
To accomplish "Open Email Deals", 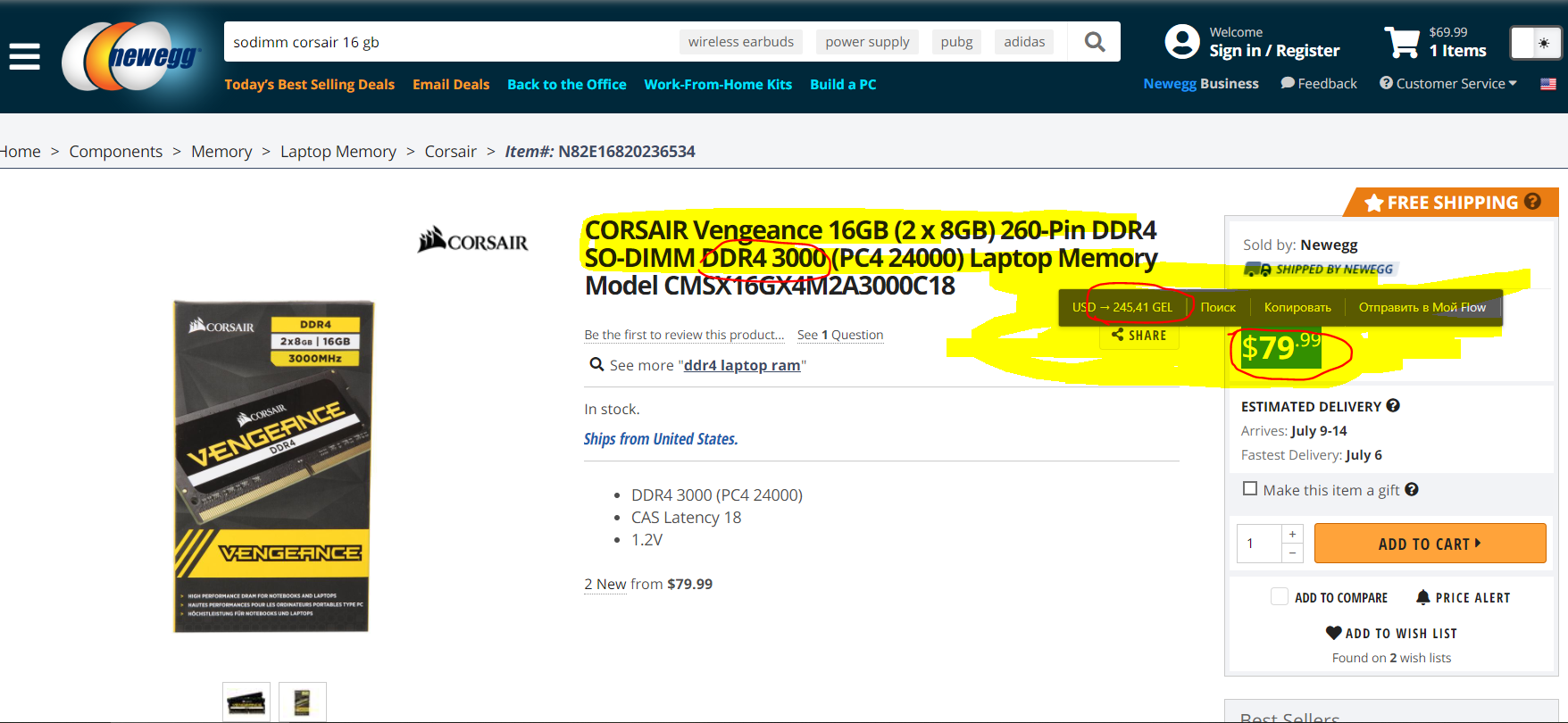I will coord(451,85).
